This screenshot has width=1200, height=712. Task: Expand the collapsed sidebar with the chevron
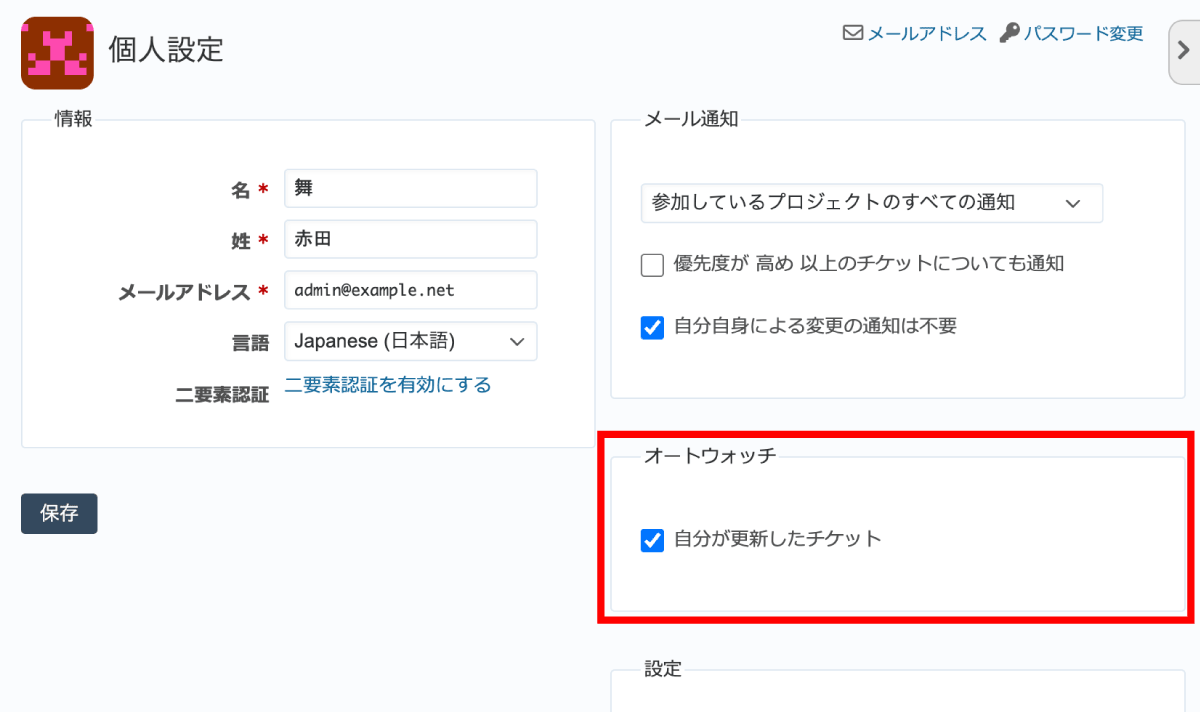tap(1185, 54)
